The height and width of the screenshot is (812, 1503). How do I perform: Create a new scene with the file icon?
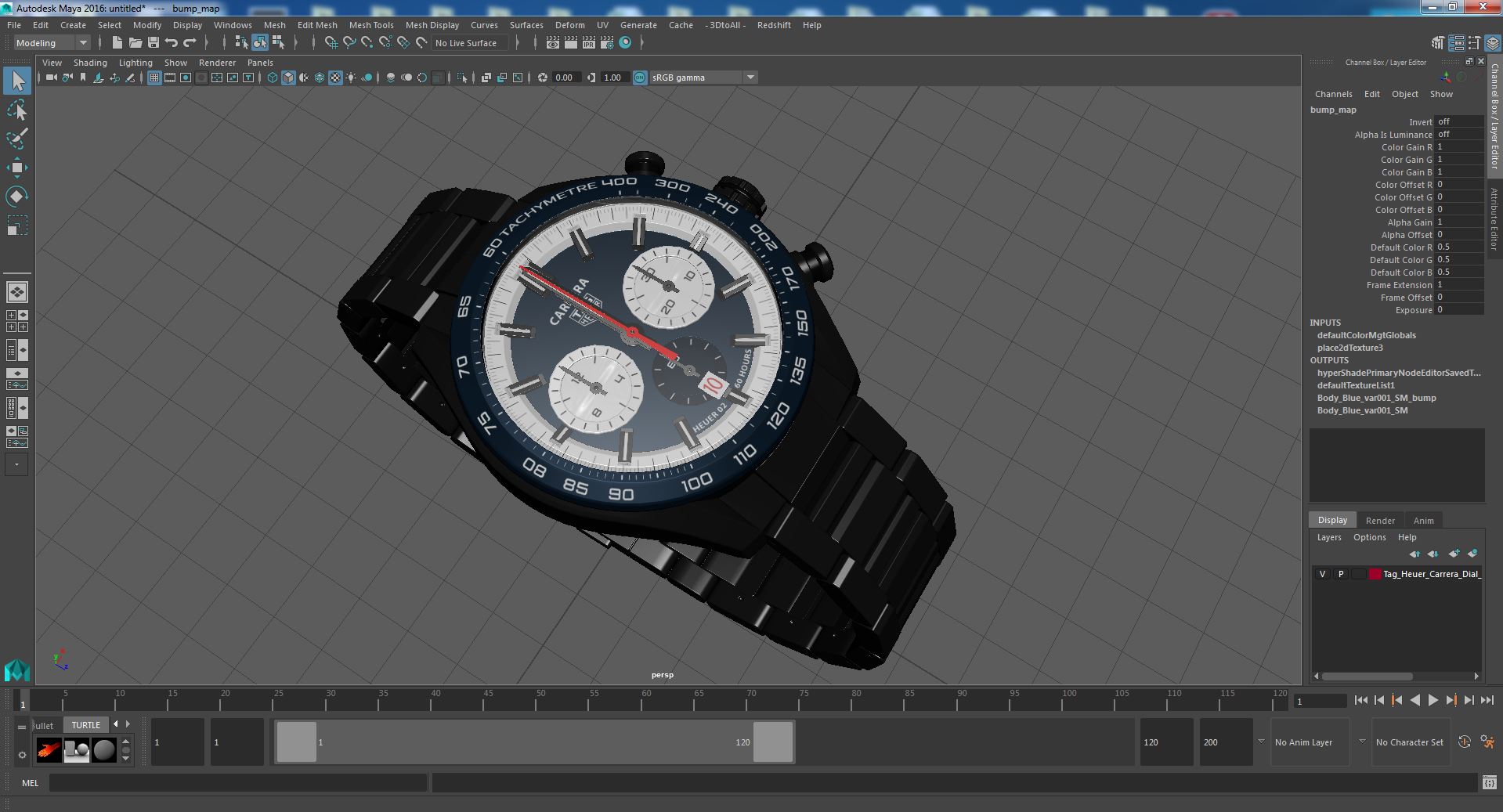coord(117,43)
